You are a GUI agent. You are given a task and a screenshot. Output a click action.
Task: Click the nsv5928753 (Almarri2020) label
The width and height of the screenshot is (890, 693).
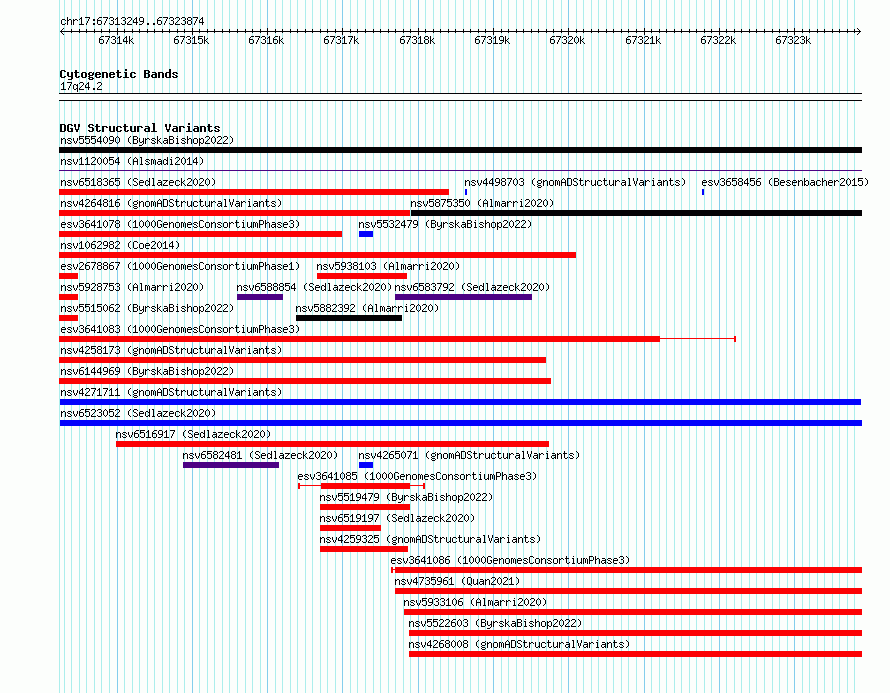132,287
